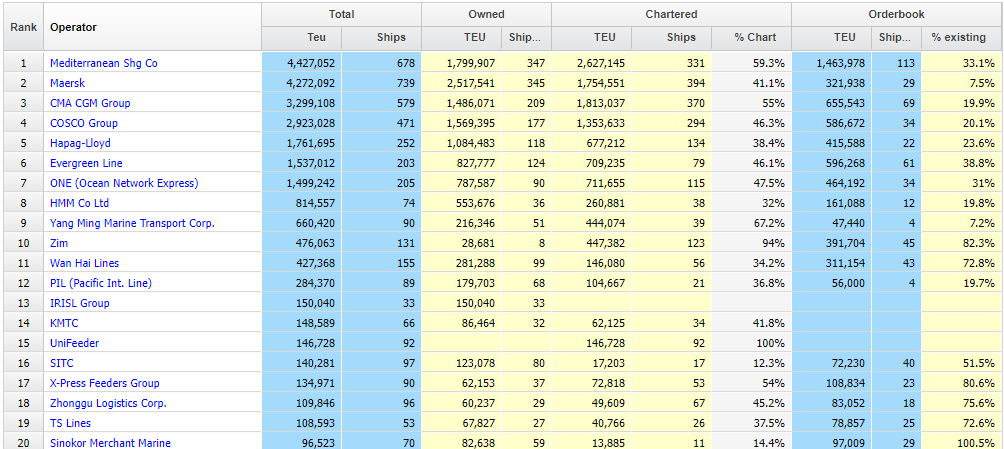Open Wan Hai Lines link
Image resolution: width=1004 pixels, height=449 pixels.
coord(85,263)
